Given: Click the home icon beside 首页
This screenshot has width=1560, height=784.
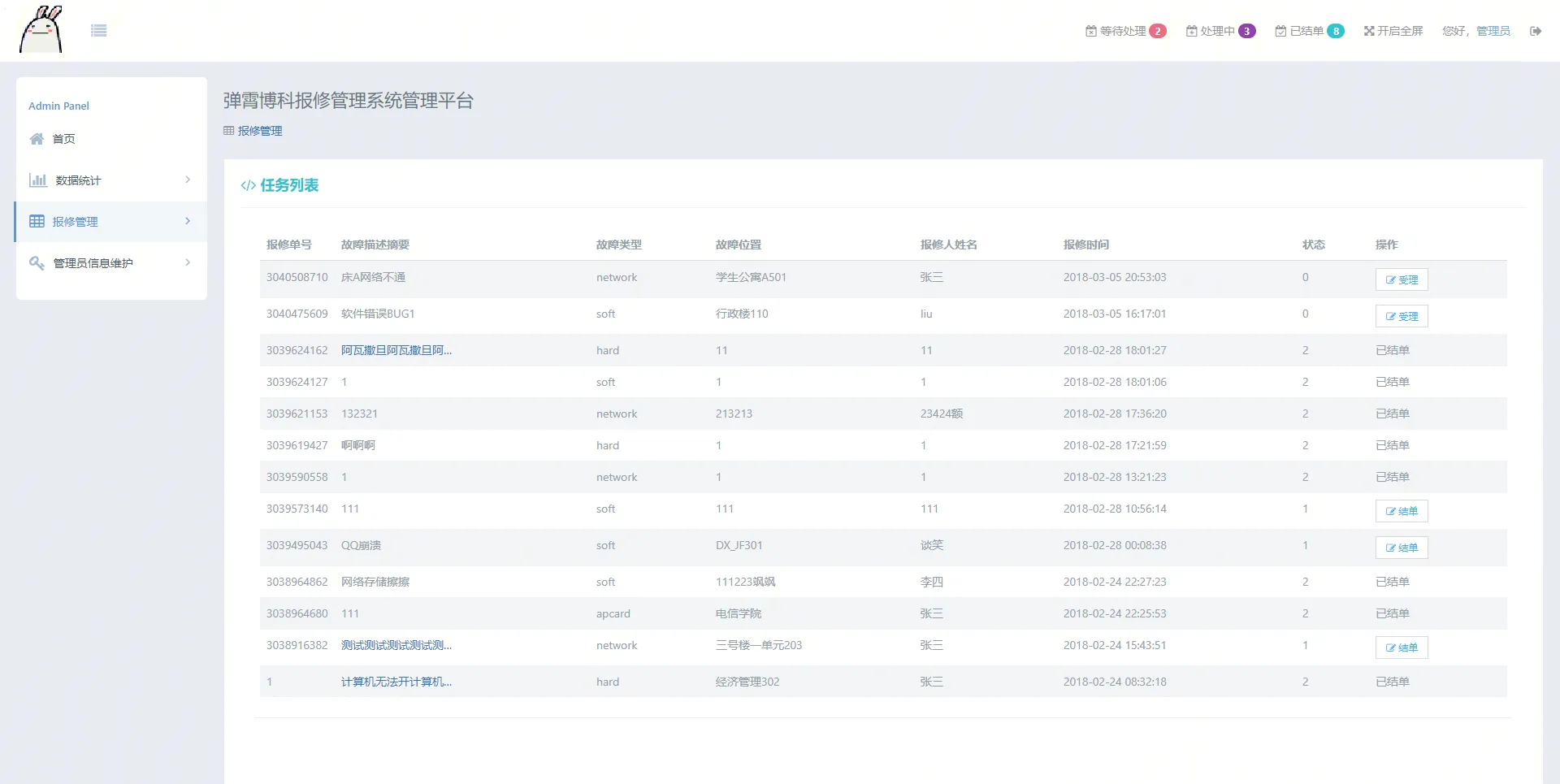Looking at the screenshot, I should click(x=37, y=139).
